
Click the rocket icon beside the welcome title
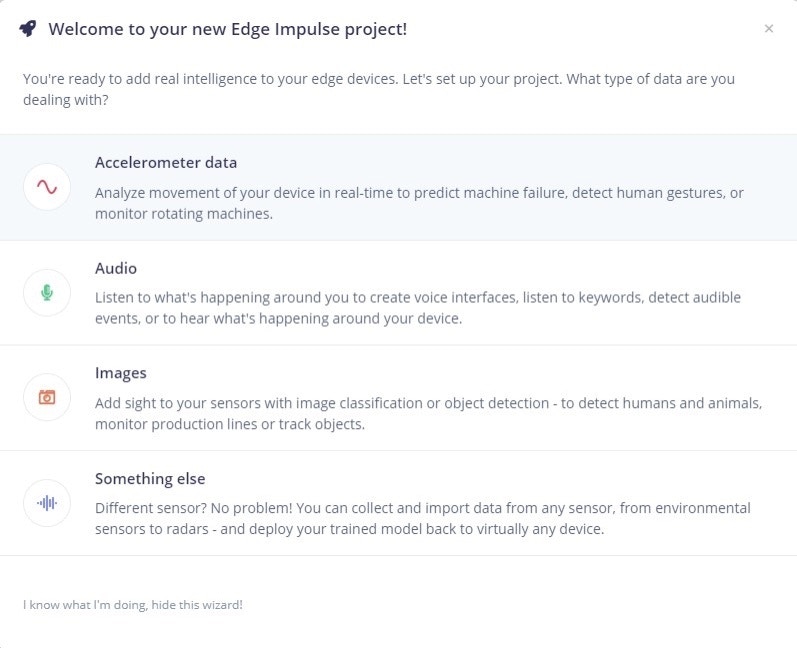(28, 29)
